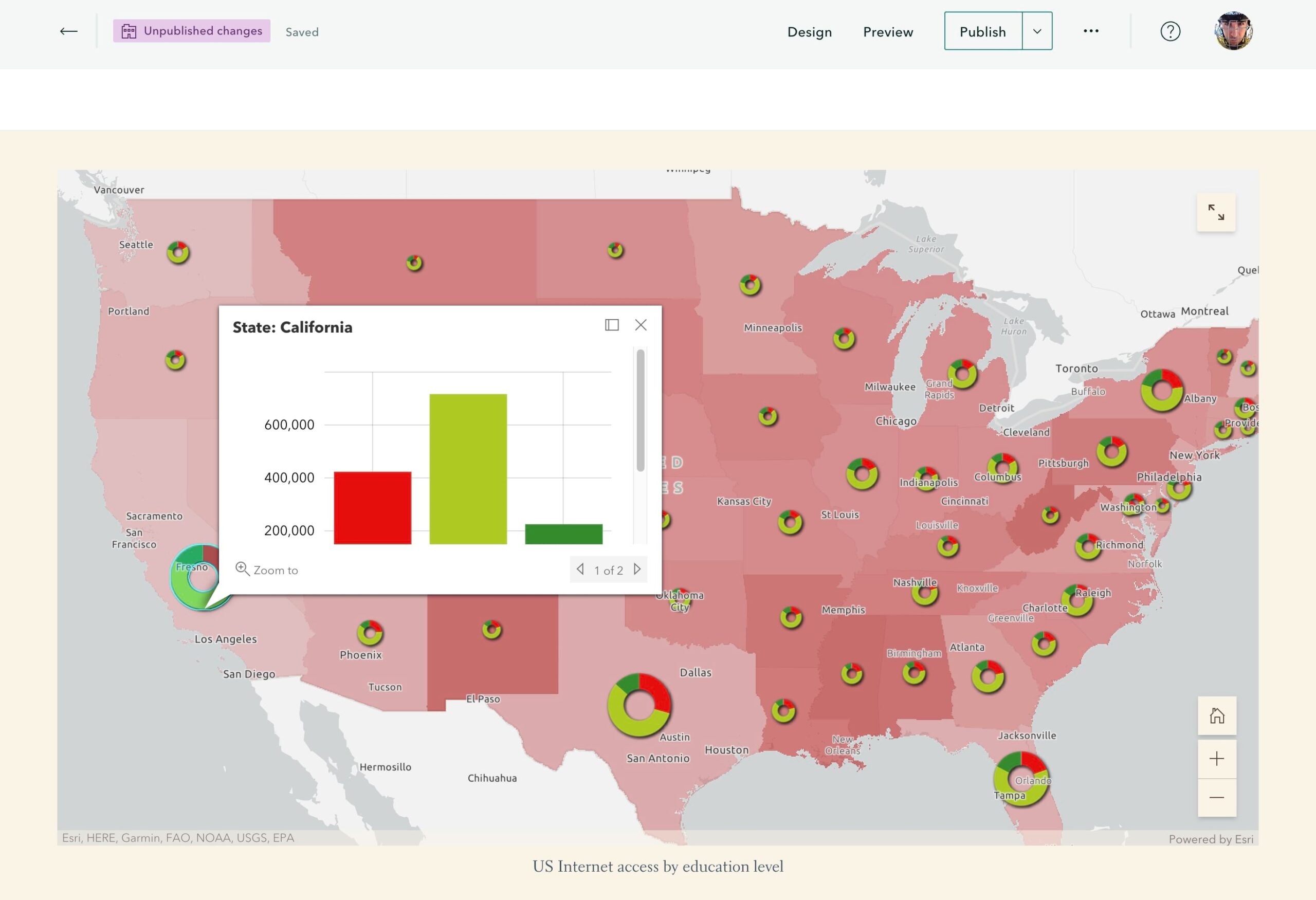Viewport: 1316px width, 900px height.
Task: Open the Preview tab
Action: tap(887, 32)
